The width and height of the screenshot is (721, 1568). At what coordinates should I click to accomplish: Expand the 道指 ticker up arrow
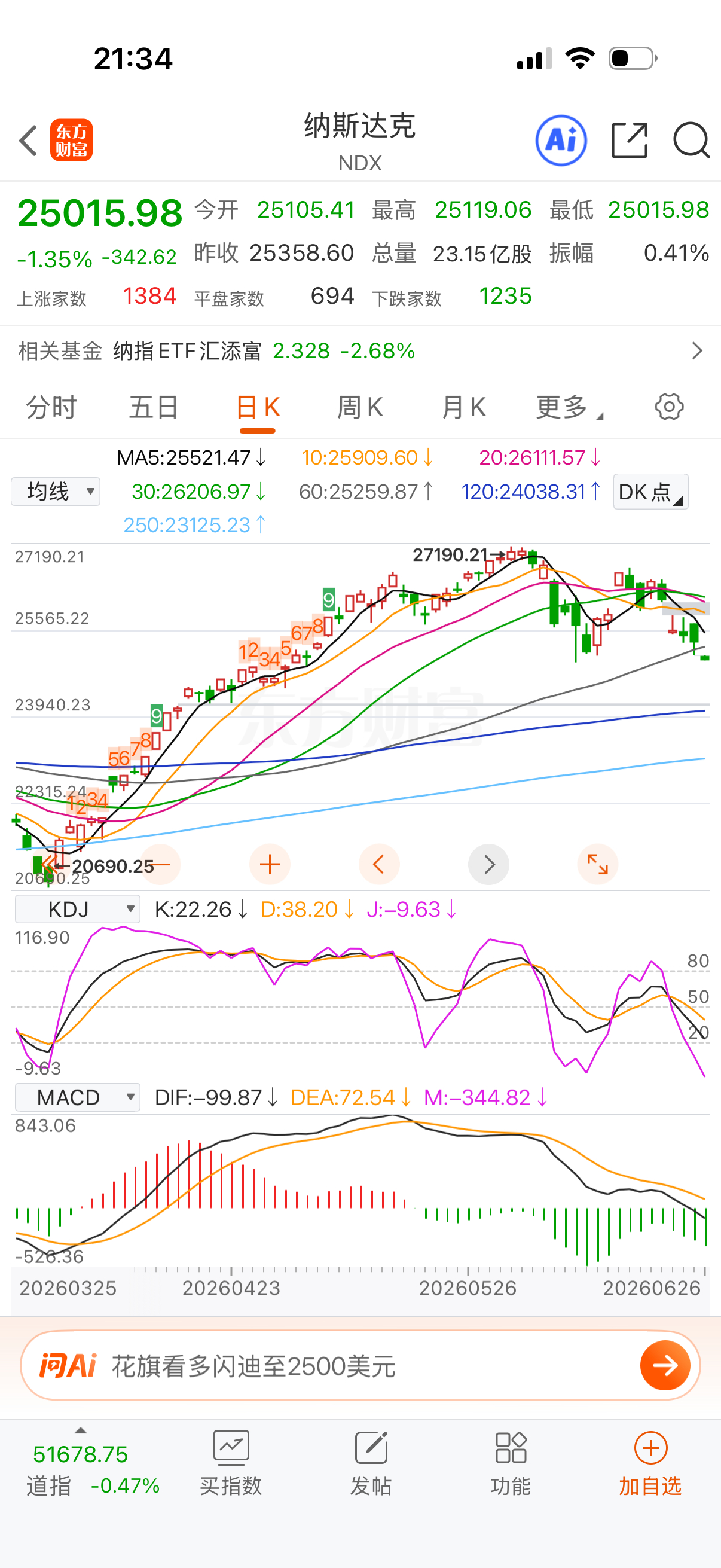click(x=80, y=1430)
